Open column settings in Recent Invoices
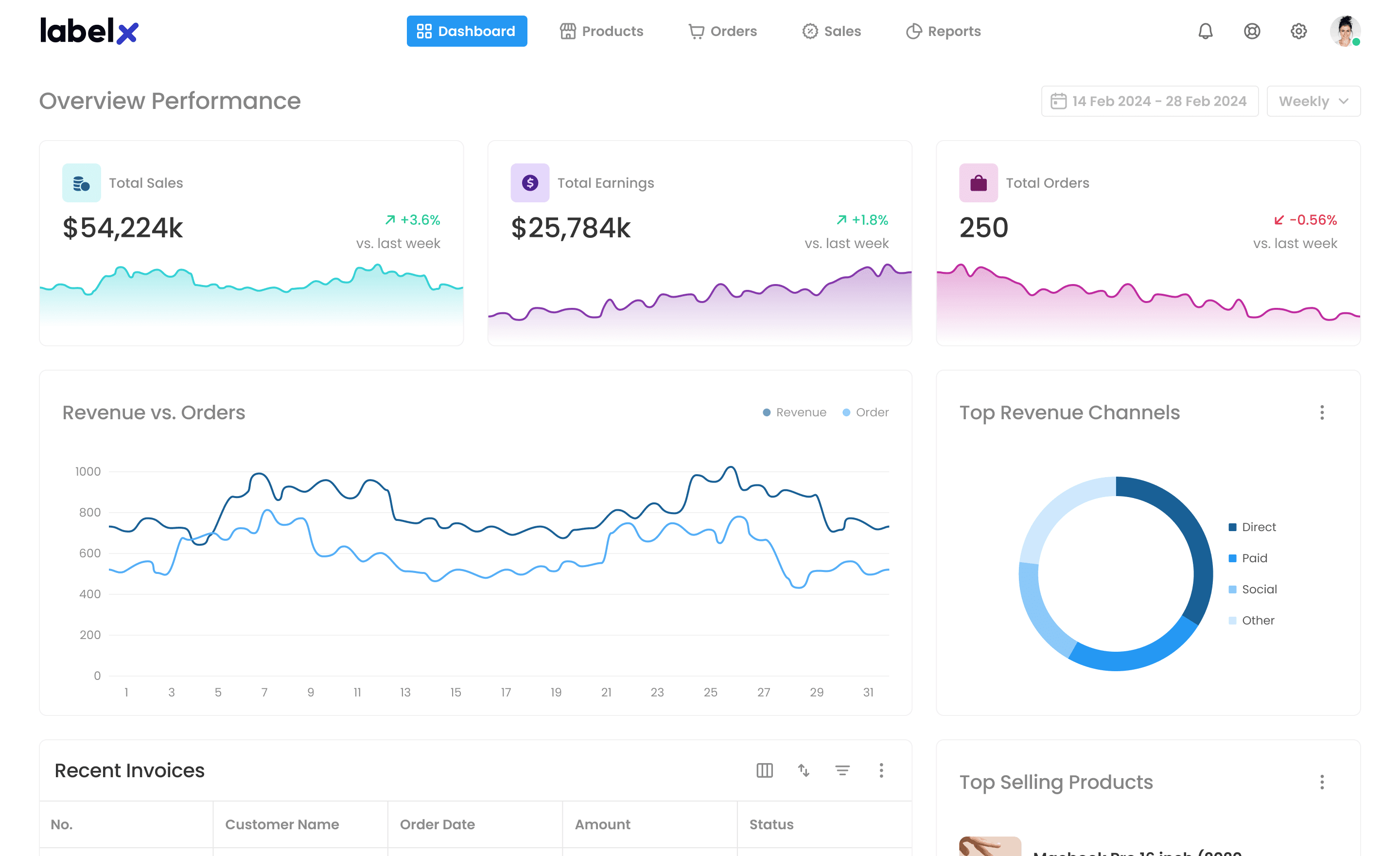The image size is (1400, 856). coord(765,771)
